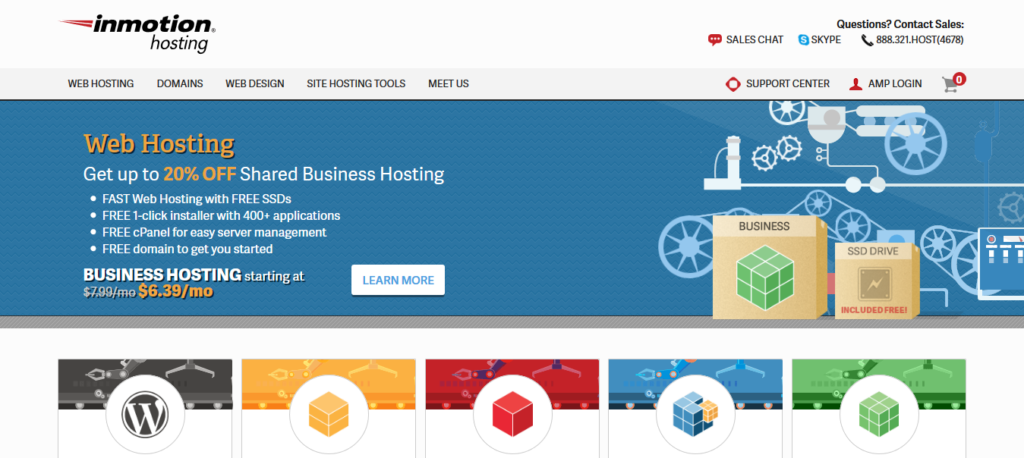Click the 888.321.HOST(4678) phone number
This screenshot has width=1024, height=458.
tap(920, 40)
